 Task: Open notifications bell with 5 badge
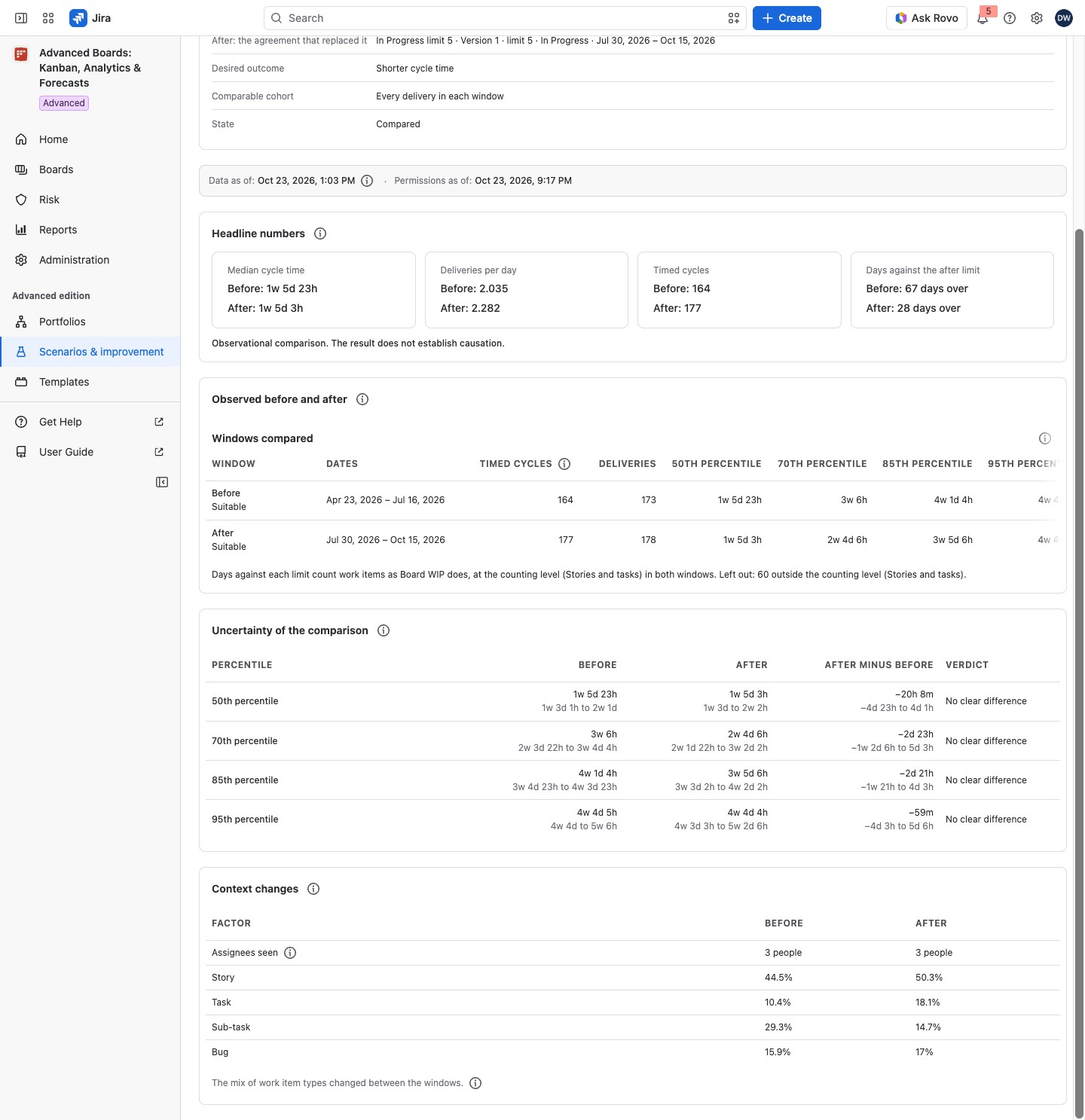pos(983,18)
